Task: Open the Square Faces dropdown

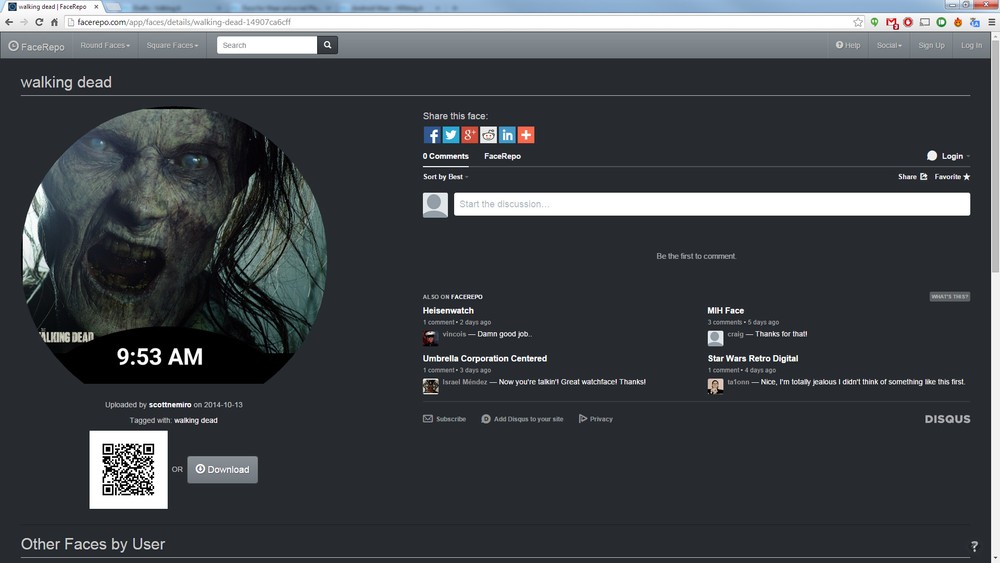Action: point(172,45)
